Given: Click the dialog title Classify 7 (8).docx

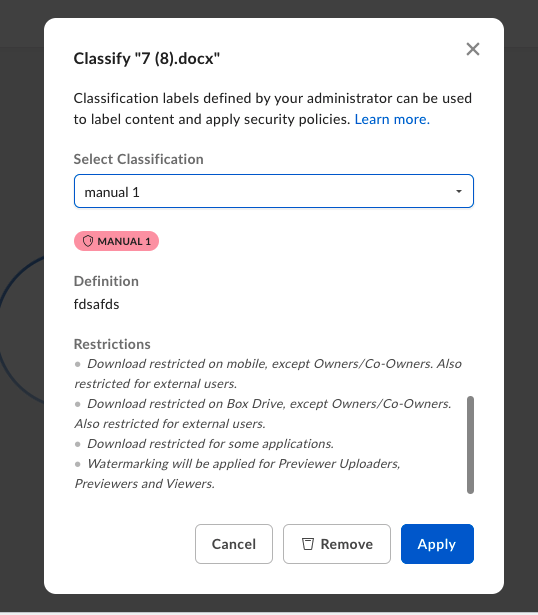Looking at the screenshot, I should click(147, 58).
